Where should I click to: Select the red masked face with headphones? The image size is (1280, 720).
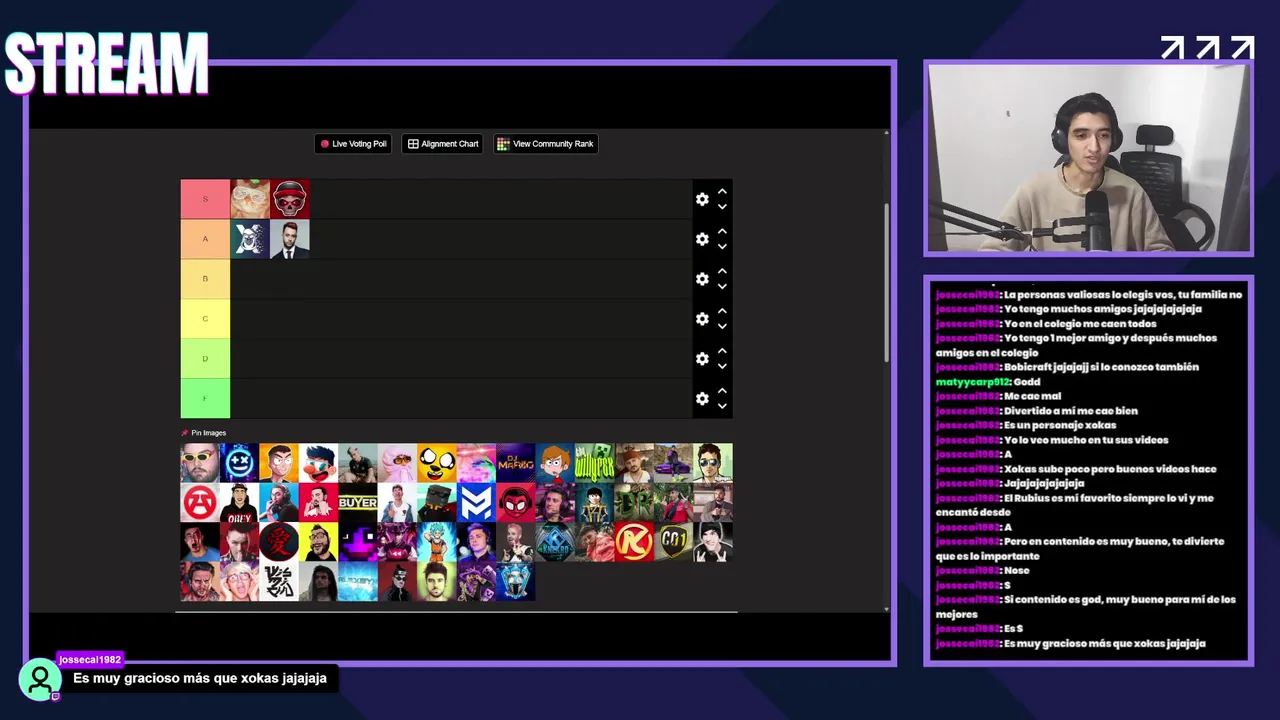pos(515,503)
